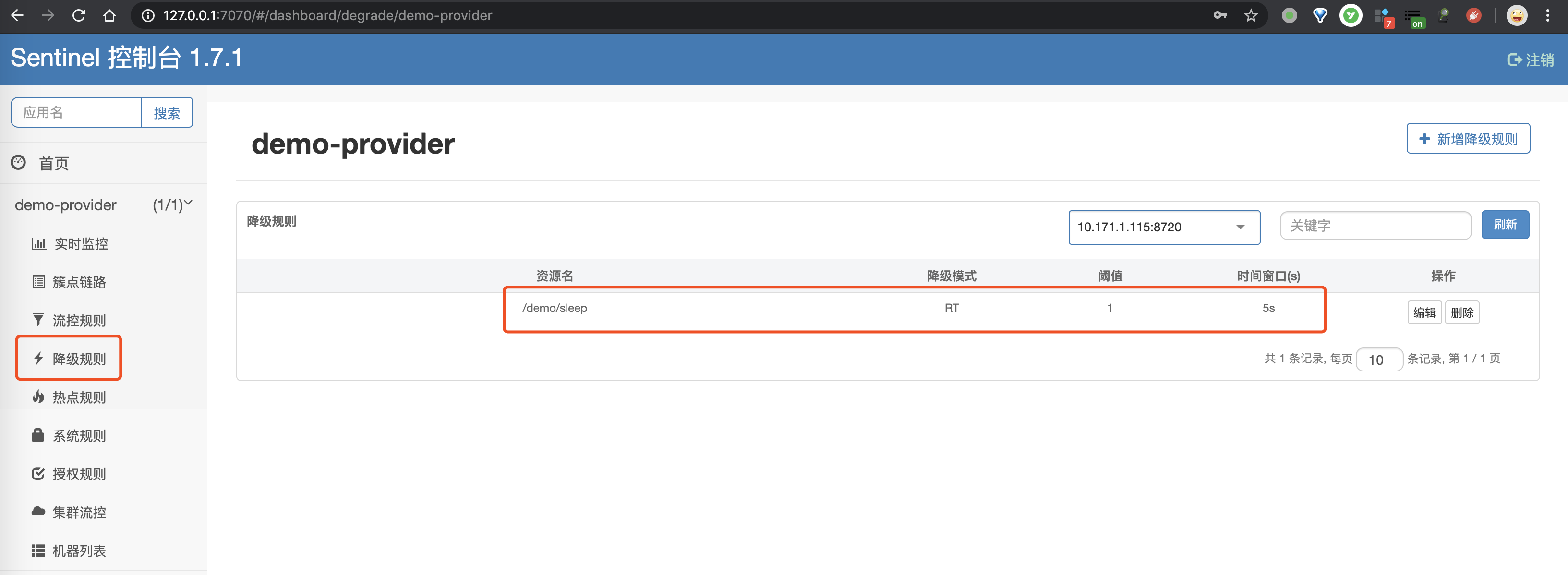The height and width of the screenshot is (575, 1568).
Task: Click the 簇点链路 panel icon
Action: click(x=38, y=281)
